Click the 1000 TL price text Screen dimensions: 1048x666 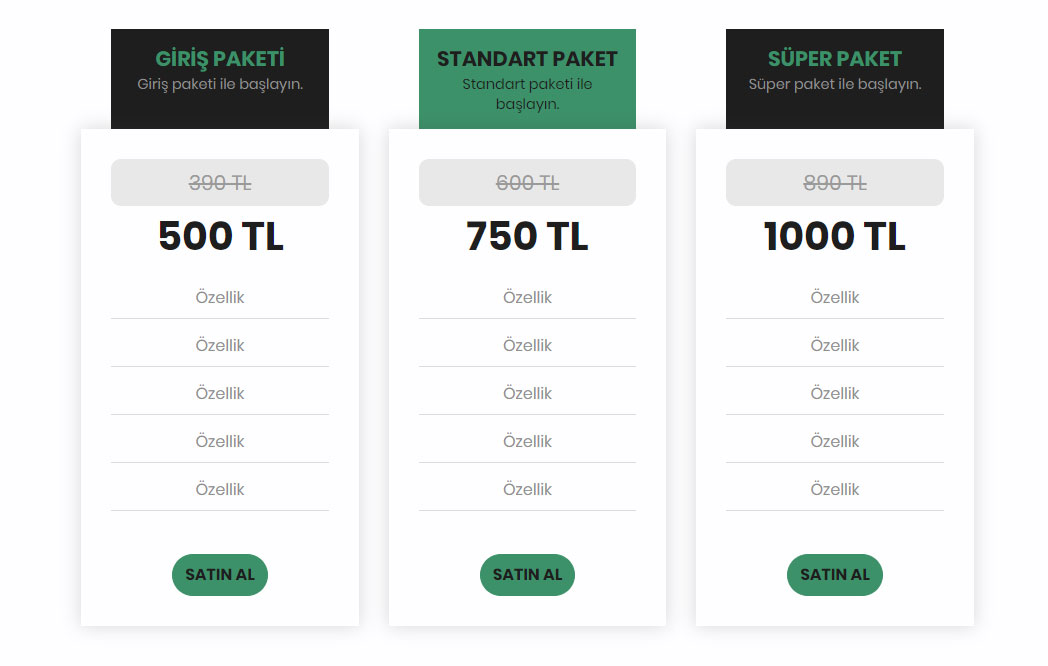(x=834, y=237)
